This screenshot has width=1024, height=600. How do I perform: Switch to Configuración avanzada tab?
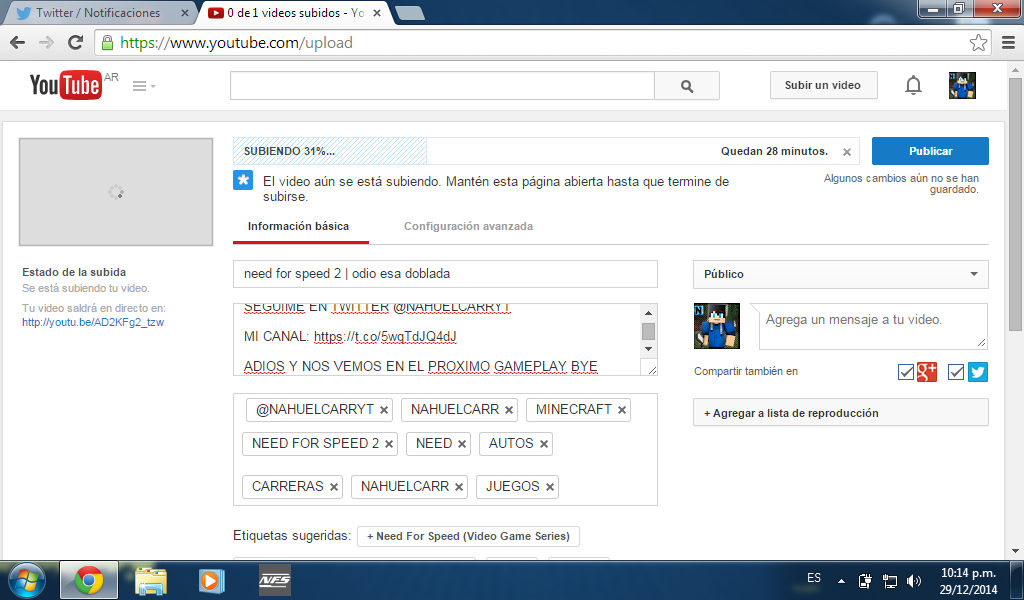click(x=468, y=227)
